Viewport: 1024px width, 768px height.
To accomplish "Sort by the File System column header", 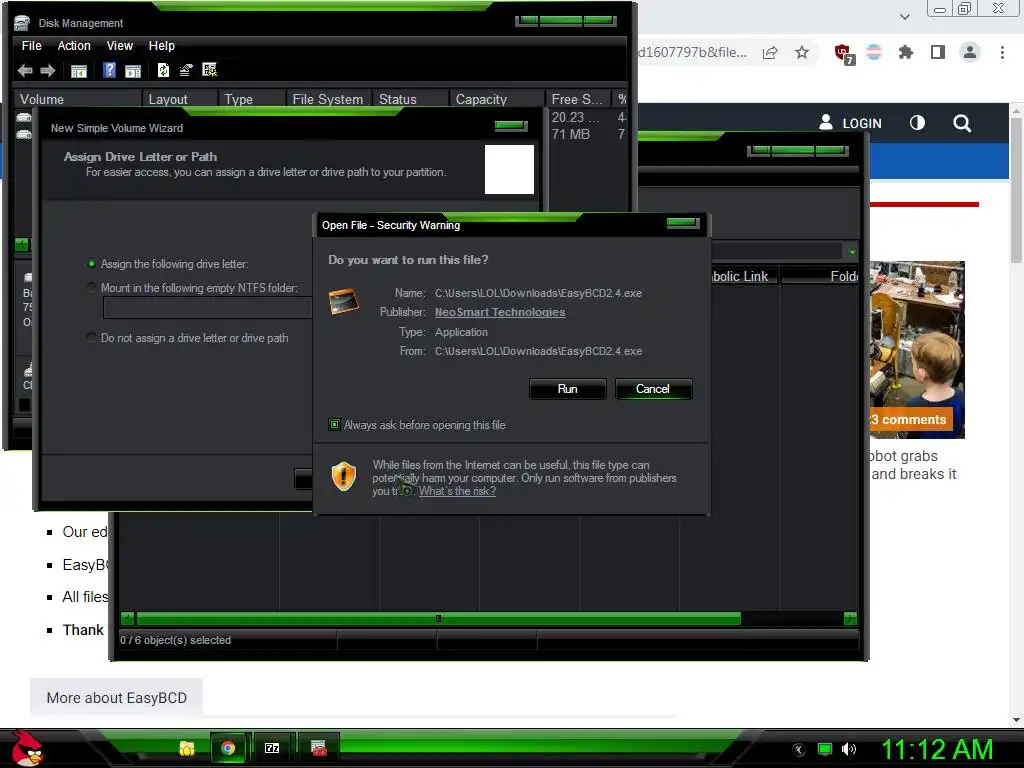I will point(328,99).
